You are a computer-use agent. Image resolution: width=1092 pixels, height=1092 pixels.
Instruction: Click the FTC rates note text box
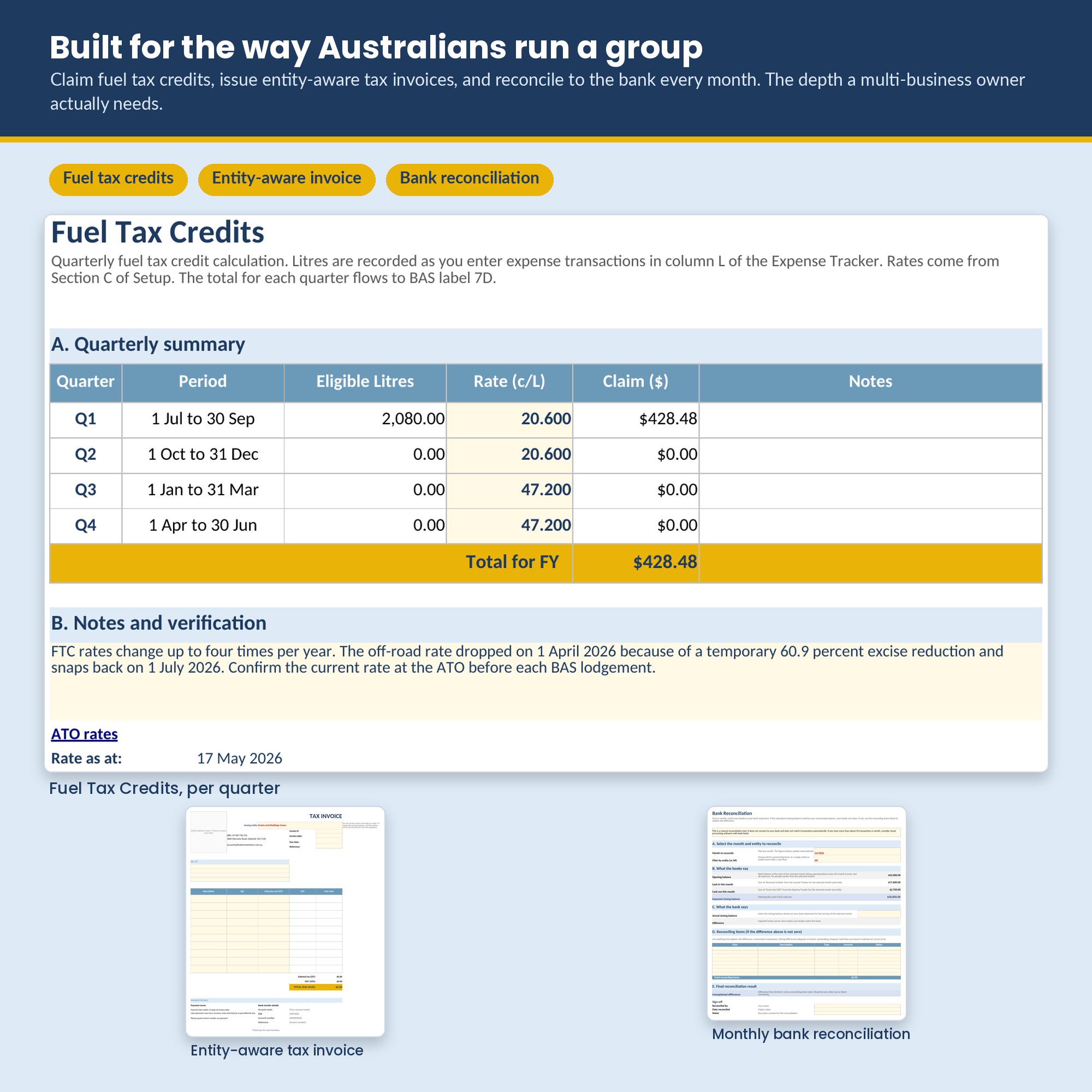[545, 681]
